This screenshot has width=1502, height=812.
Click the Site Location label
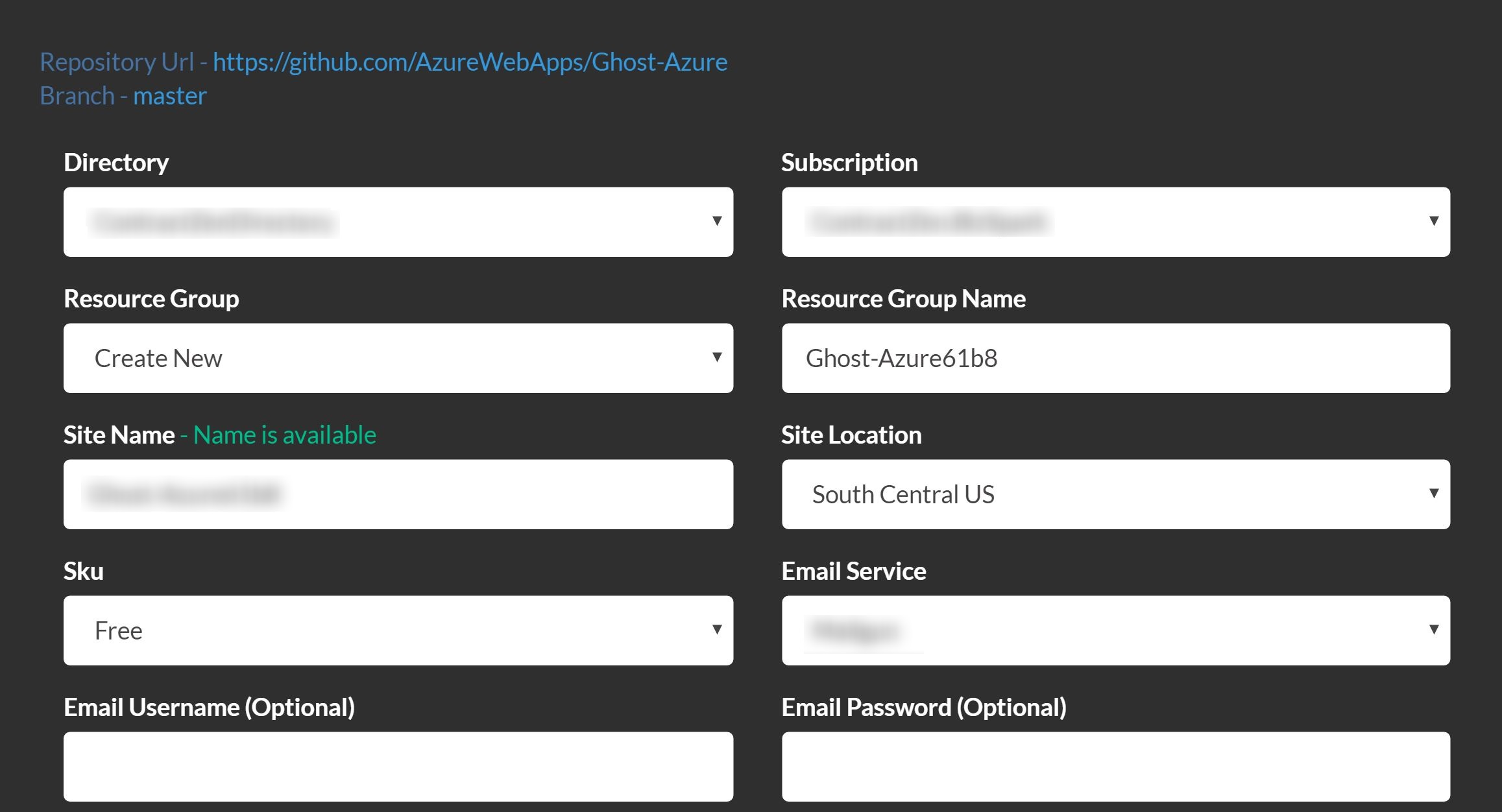pyautogui.click(x=851, y=435)
